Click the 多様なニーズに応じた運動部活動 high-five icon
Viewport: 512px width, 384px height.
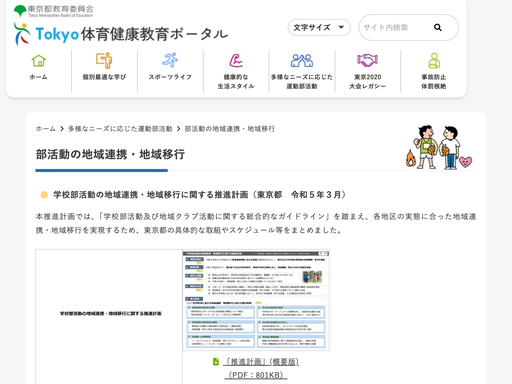[x=302, y=60]
